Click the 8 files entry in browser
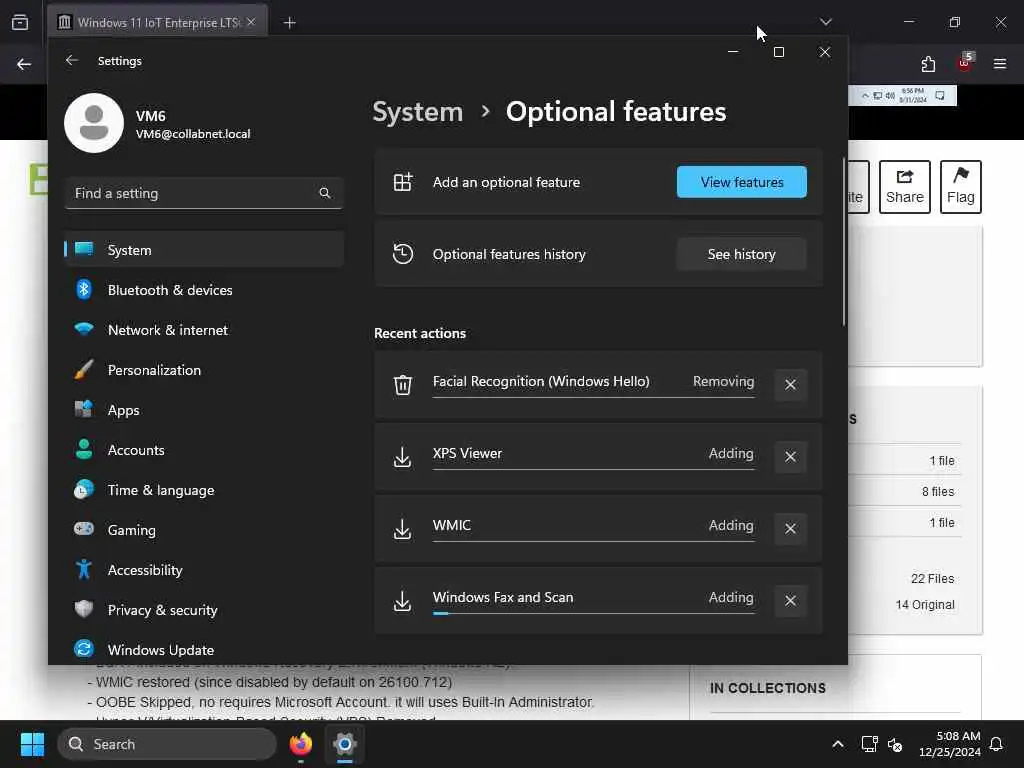The height and width of the screenshot is (768, 1024). click(938, 491)
